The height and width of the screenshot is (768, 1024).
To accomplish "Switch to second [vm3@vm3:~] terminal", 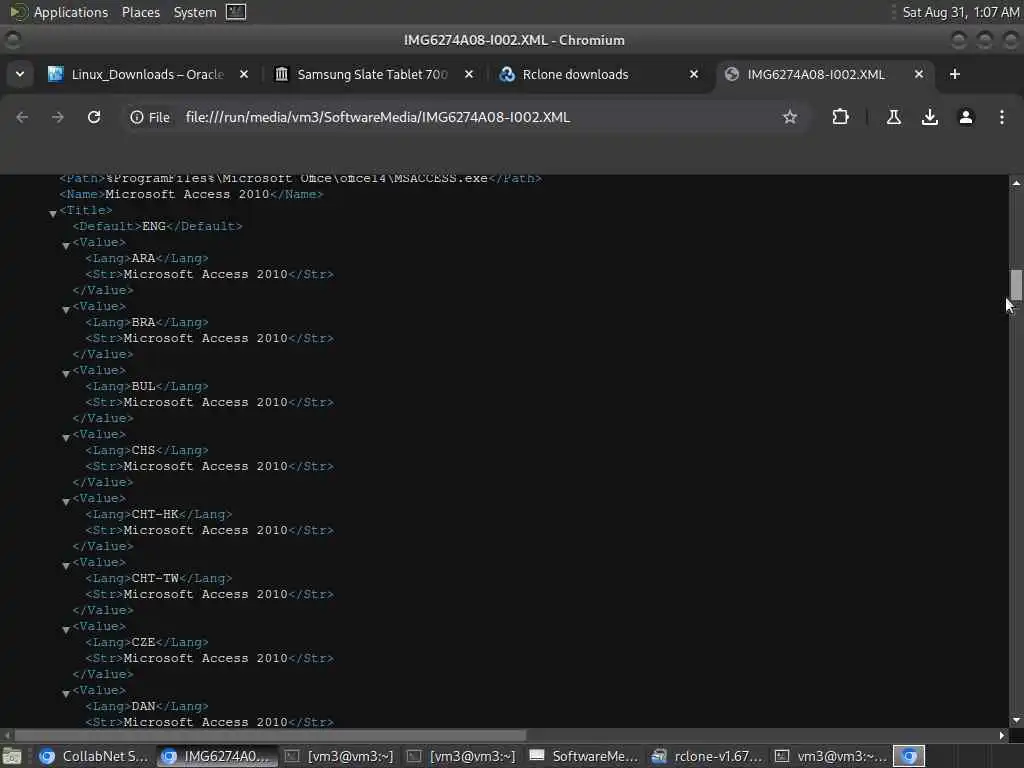I will point(462,756).
